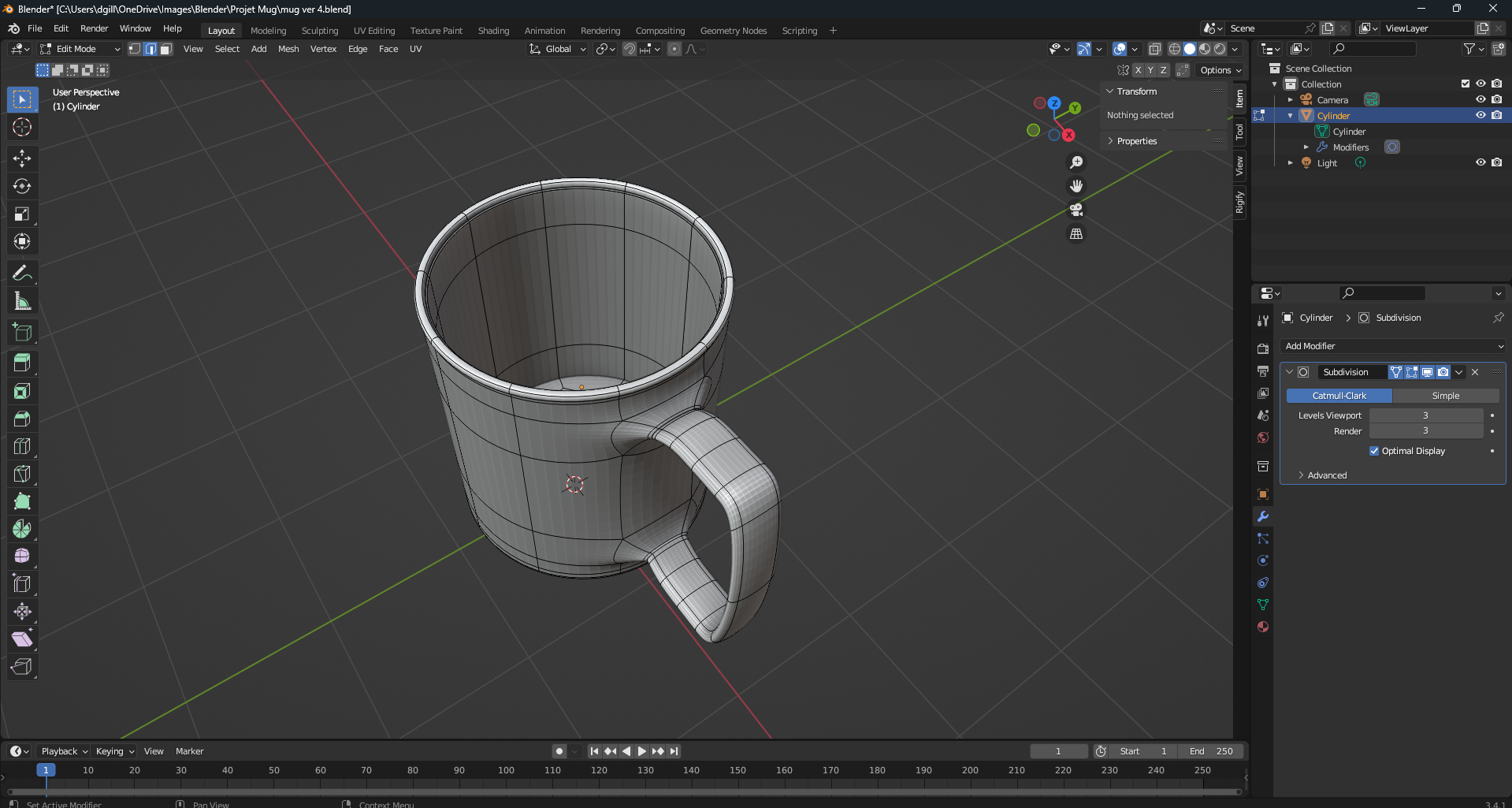Select the Simple subdivision type button
This screenshot has height=808, width=1512.
click(1445, 396)
